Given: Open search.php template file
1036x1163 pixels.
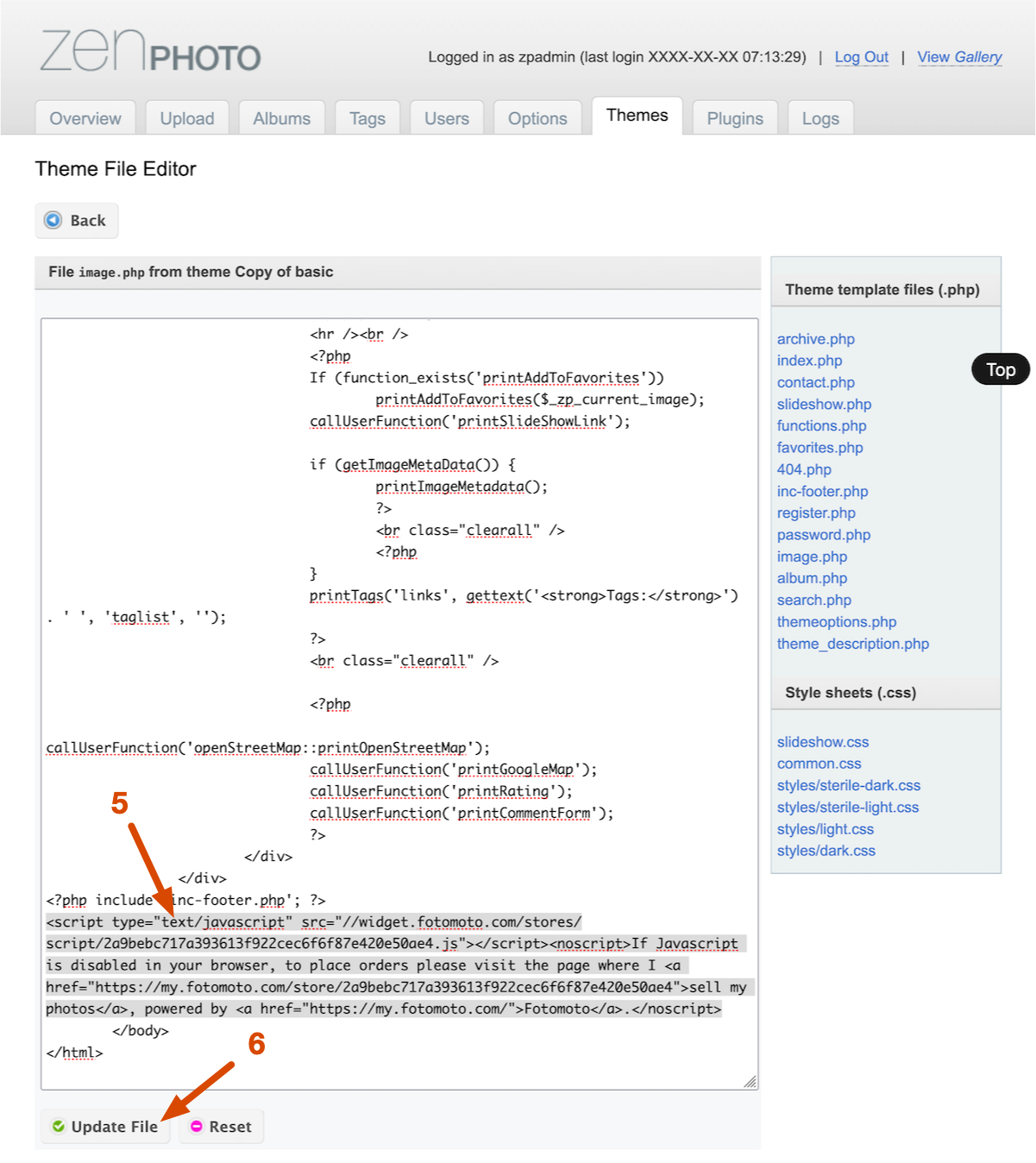Looking at the screenshot, I should [813, 600].
